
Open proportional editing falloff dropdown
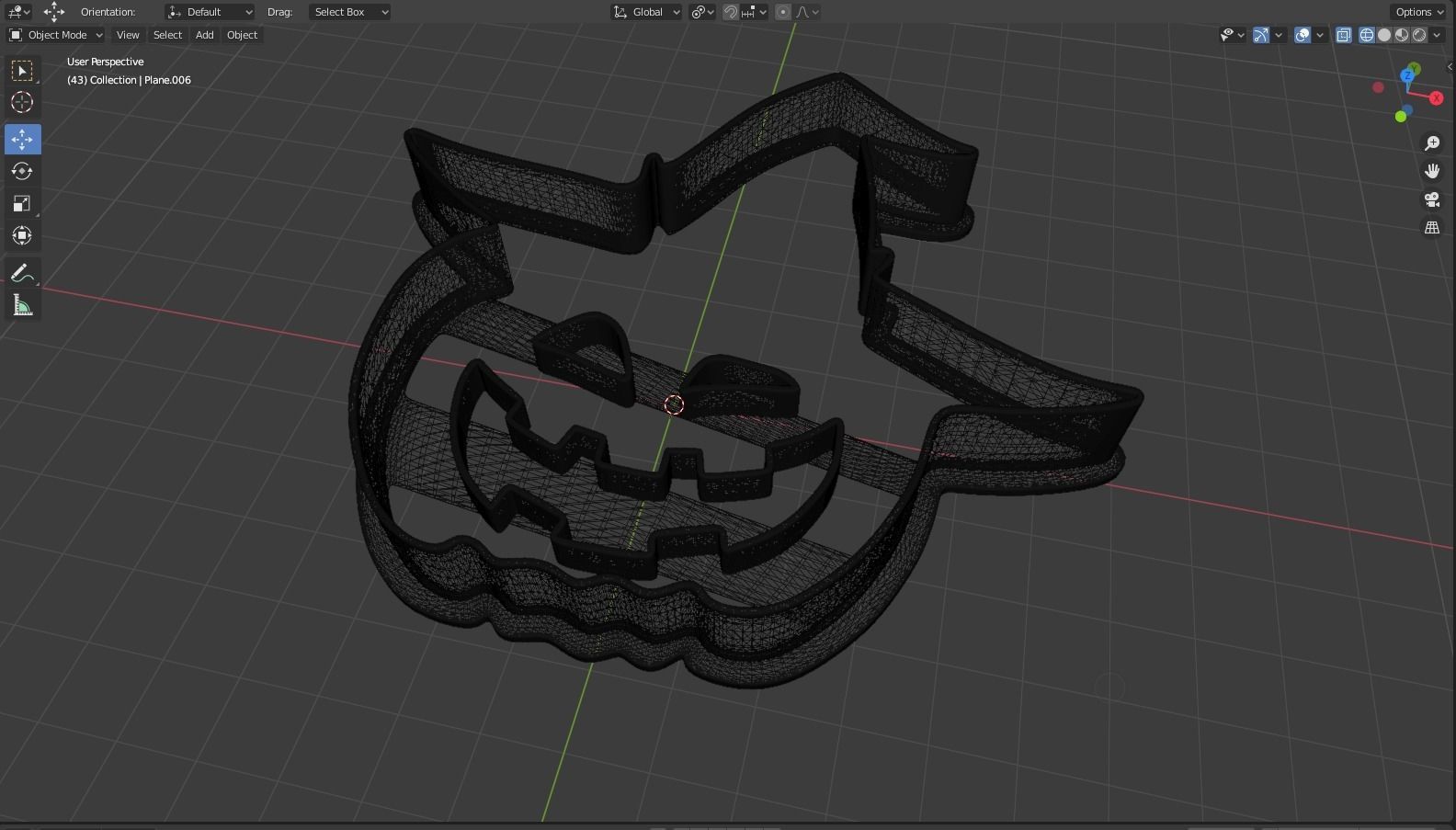[x=806, y=12]
